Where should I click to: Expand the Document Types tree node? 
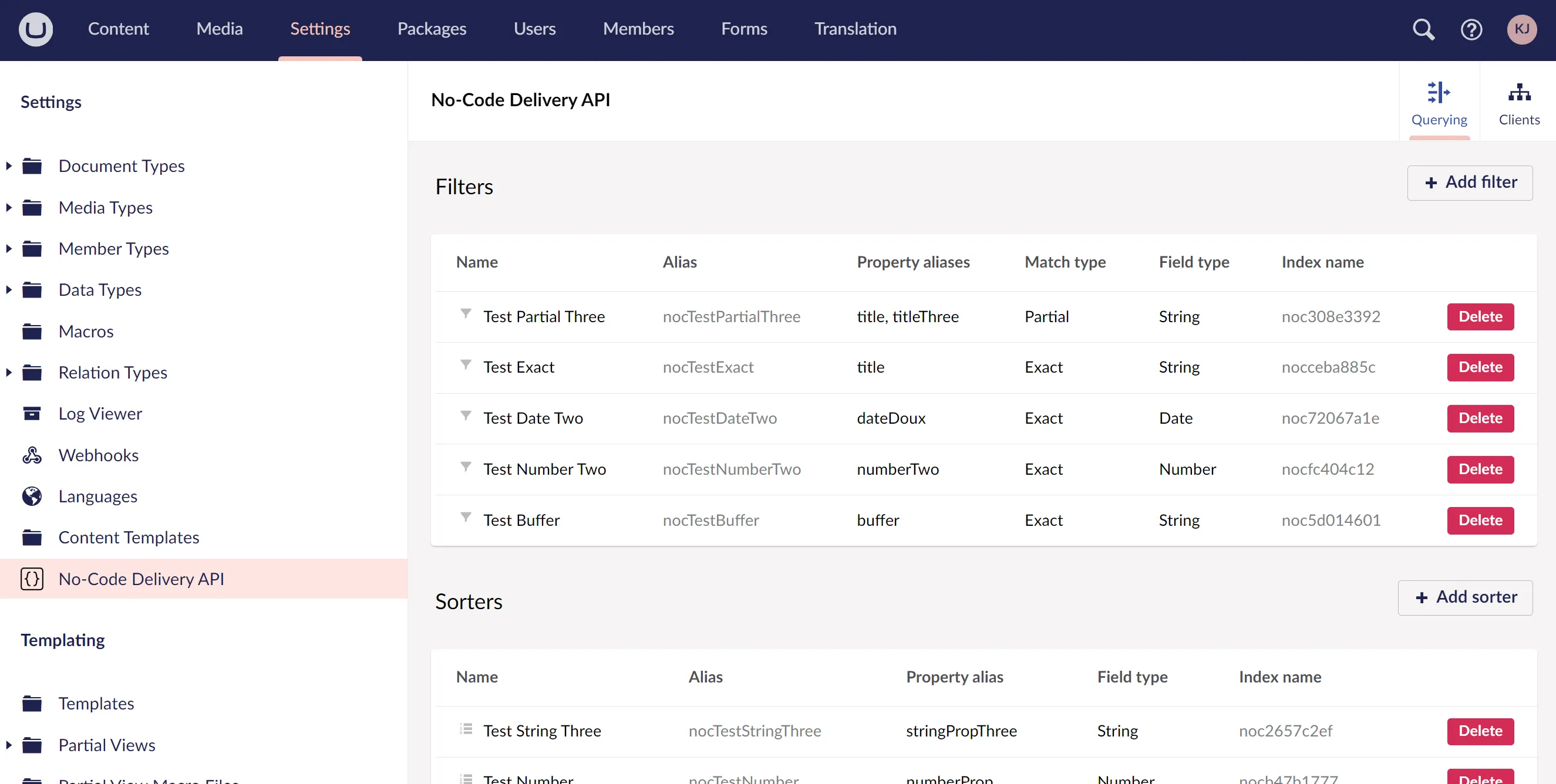click(9, 165)
